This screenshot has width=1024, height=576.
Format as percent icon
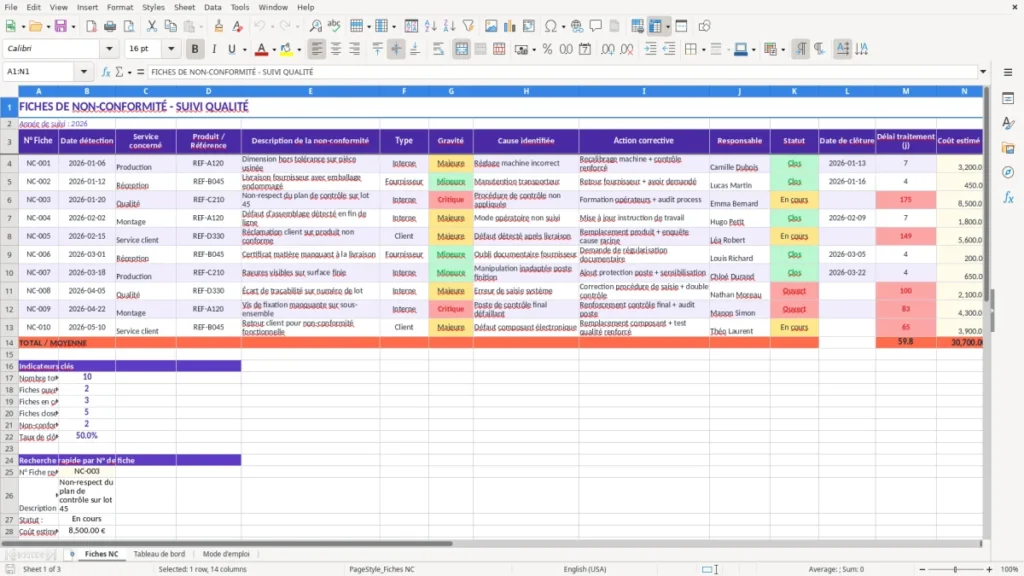click(547, 49)
